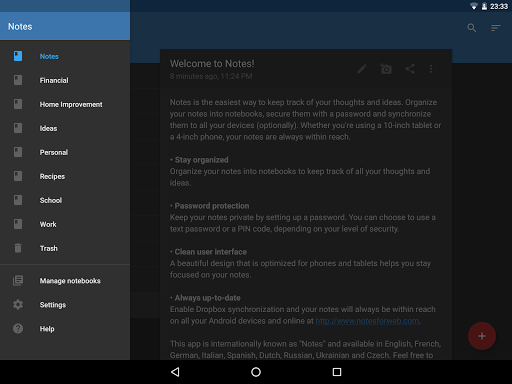512x384 pixels.
Task: Choose the School notebook label
Action: [x=51, y=200]
